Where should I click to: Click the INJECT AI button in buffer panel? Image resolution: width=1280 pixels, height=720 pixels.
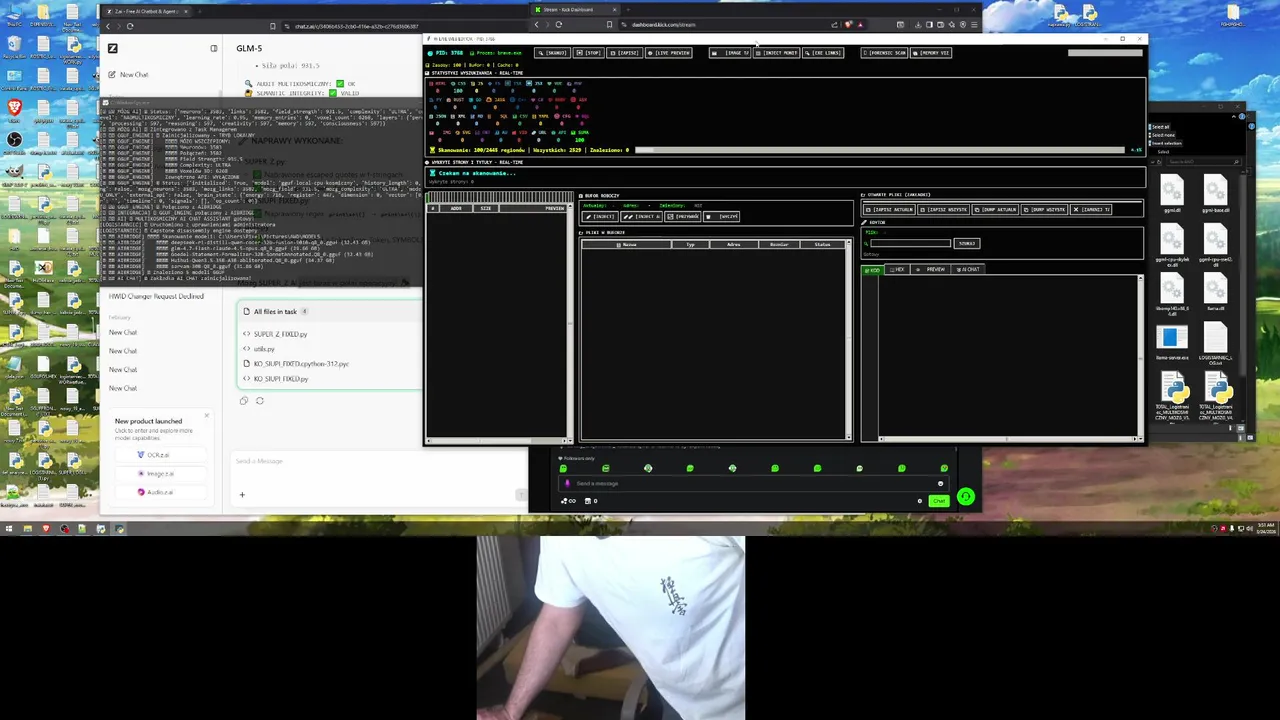tap(640, 217)
